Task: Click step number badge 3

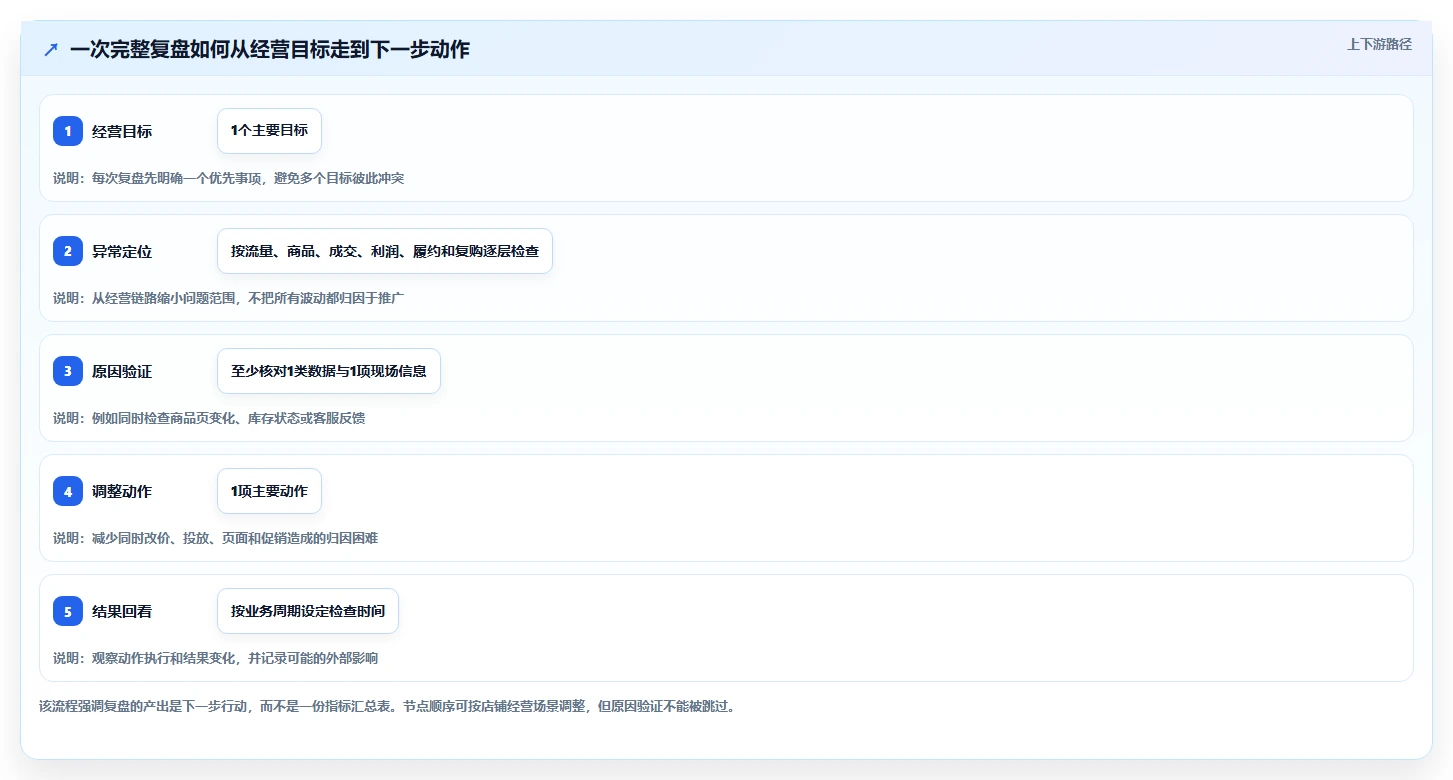Action: pos(68,371)
